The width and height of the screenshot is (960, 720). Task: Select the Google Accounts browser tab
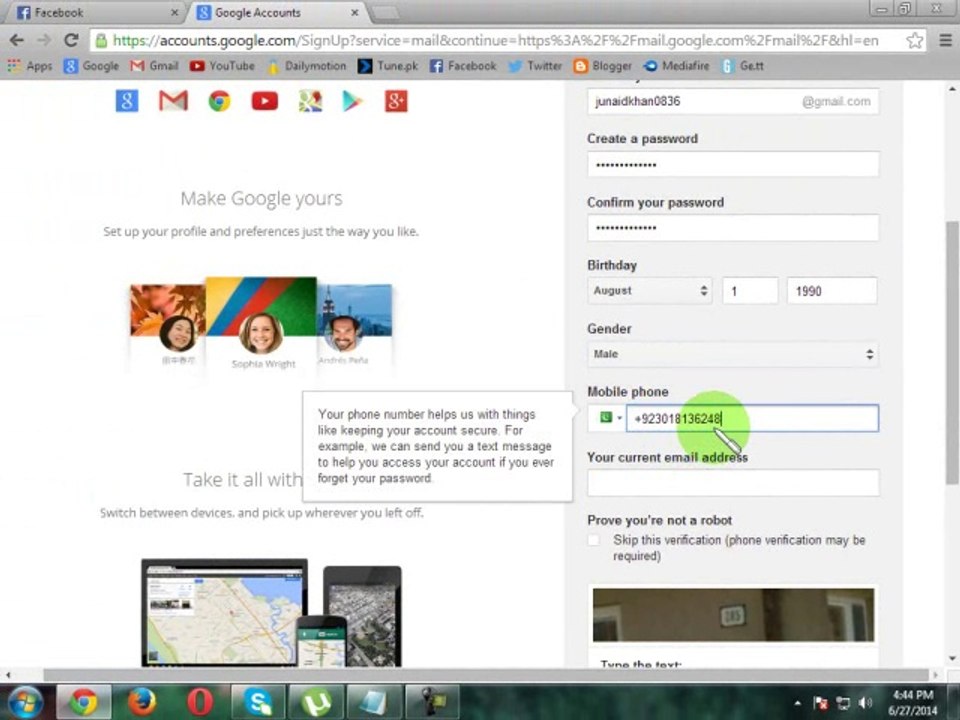point(276,12)
